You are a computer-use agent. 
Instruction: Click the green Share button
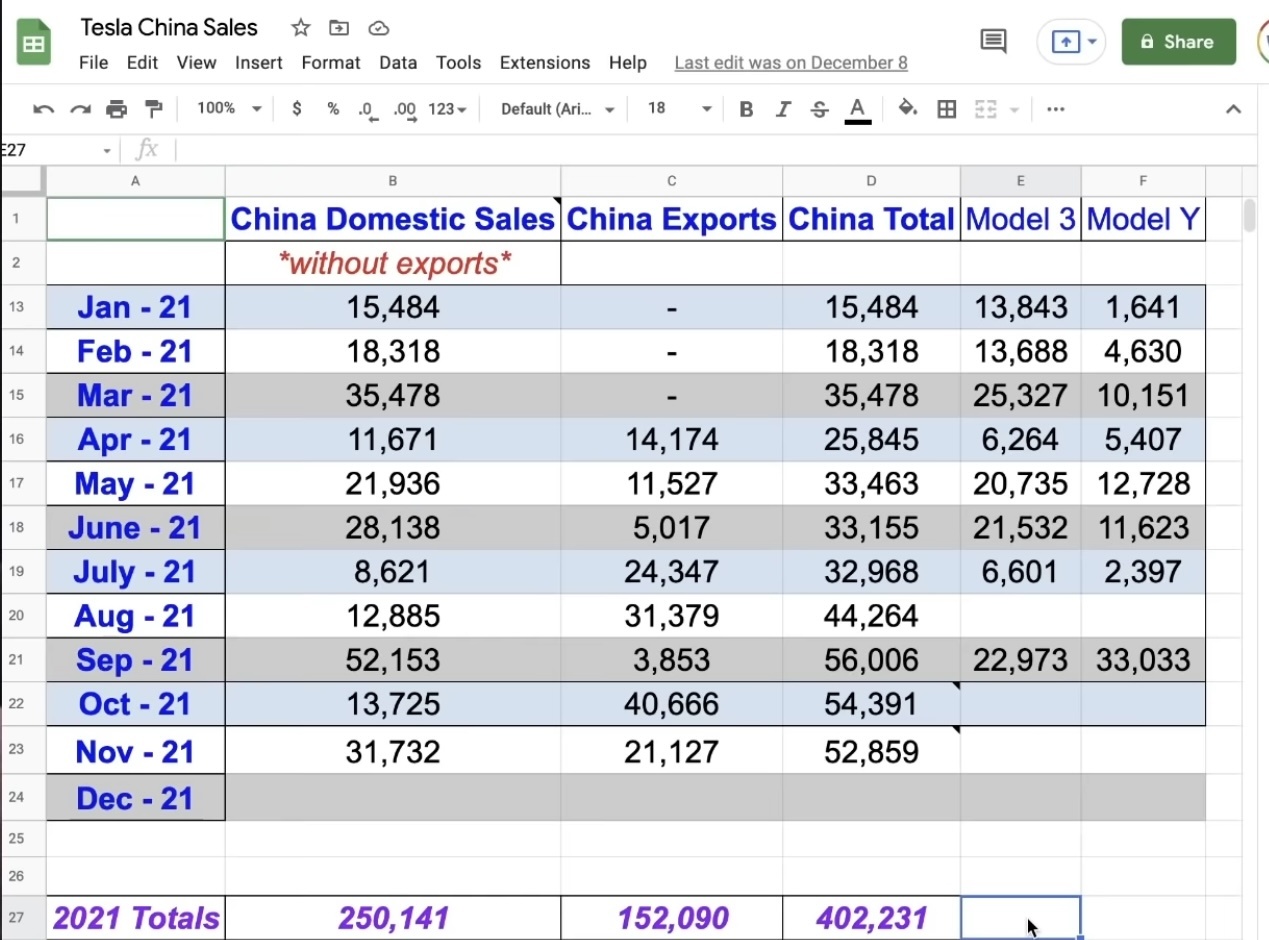pos(1178,42)
